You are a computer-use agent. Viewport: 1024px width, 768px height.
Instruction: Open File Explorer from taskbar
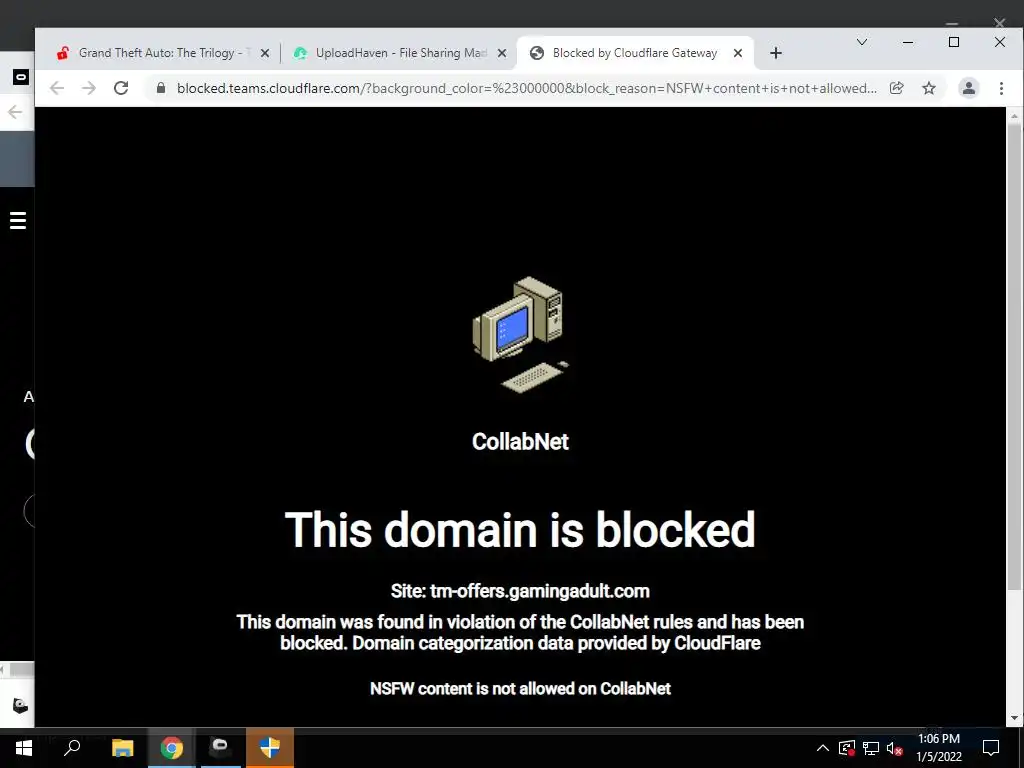point(122,748)
